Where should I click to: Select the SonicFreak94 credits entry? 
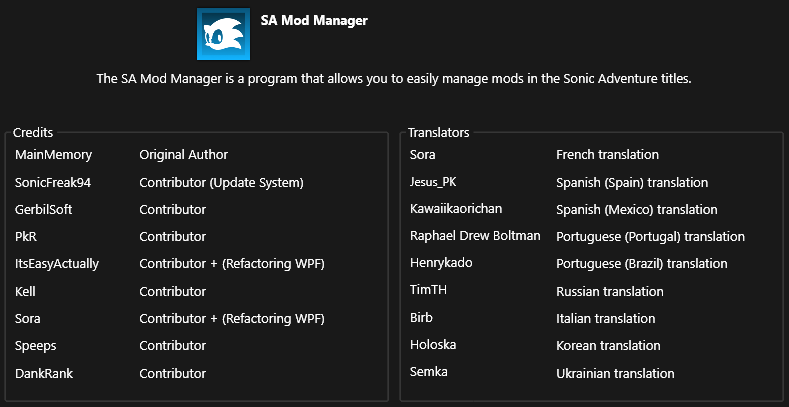coord(61,182)
